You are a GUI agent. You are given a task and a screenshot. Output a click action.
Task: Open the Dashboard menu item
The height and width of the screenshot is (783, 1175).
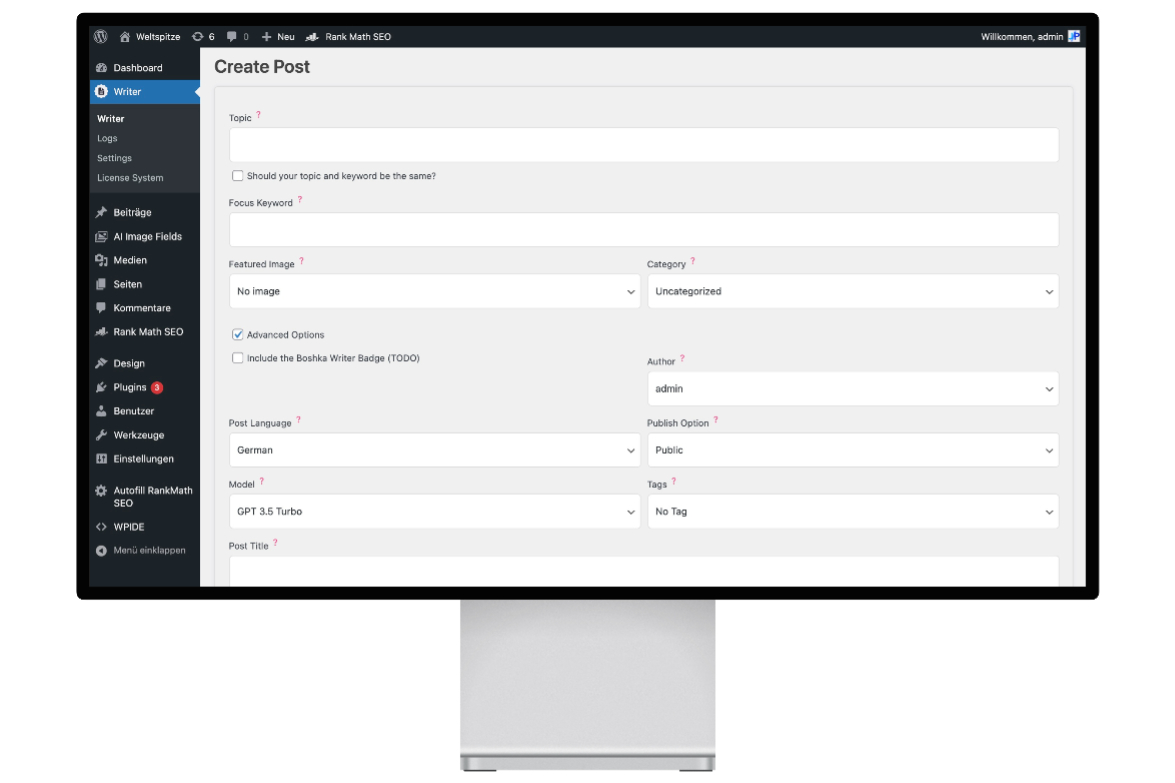point(137,68)
